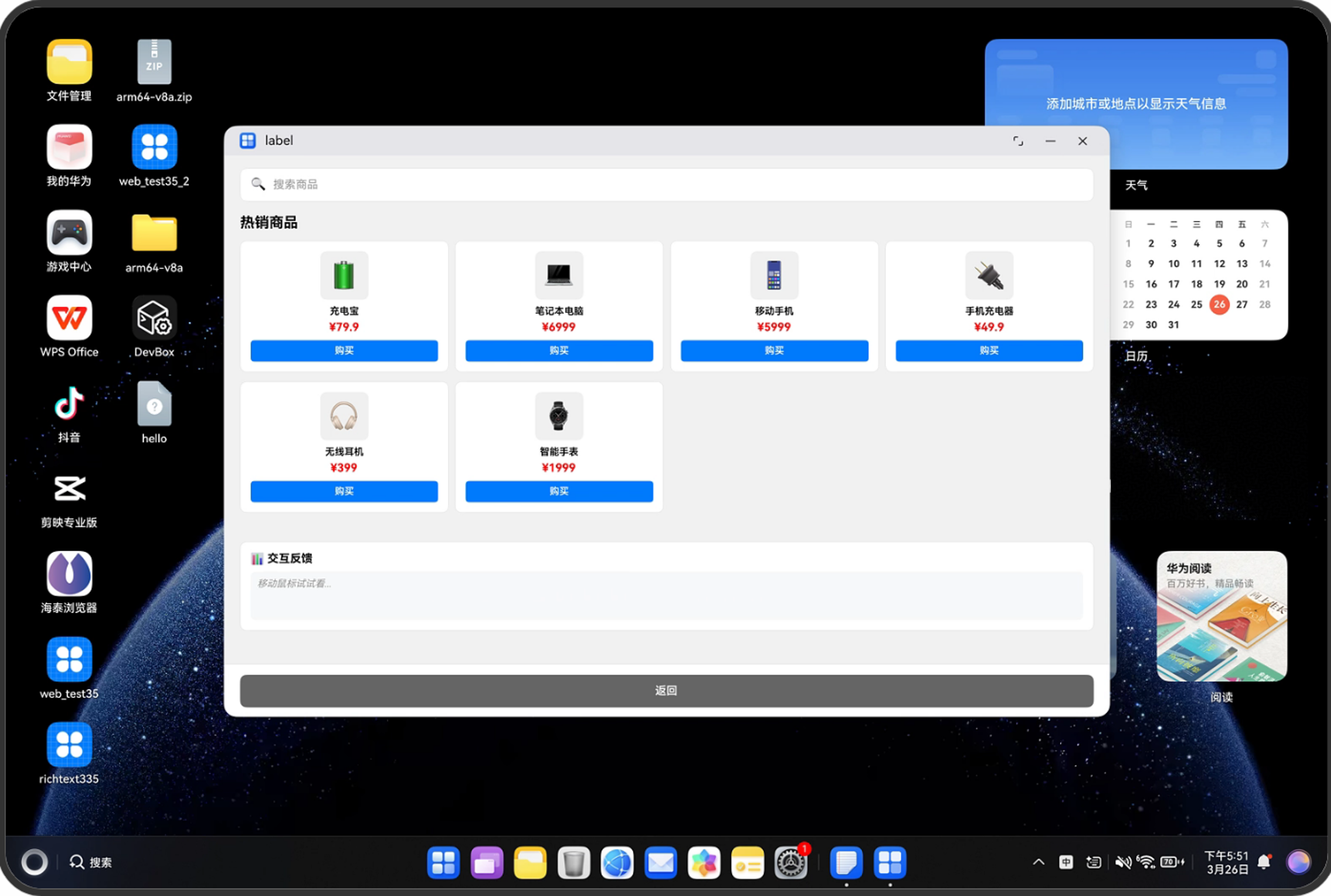
Task: Open the voice assistant orb icon
Action: [x=1298, y=862]
